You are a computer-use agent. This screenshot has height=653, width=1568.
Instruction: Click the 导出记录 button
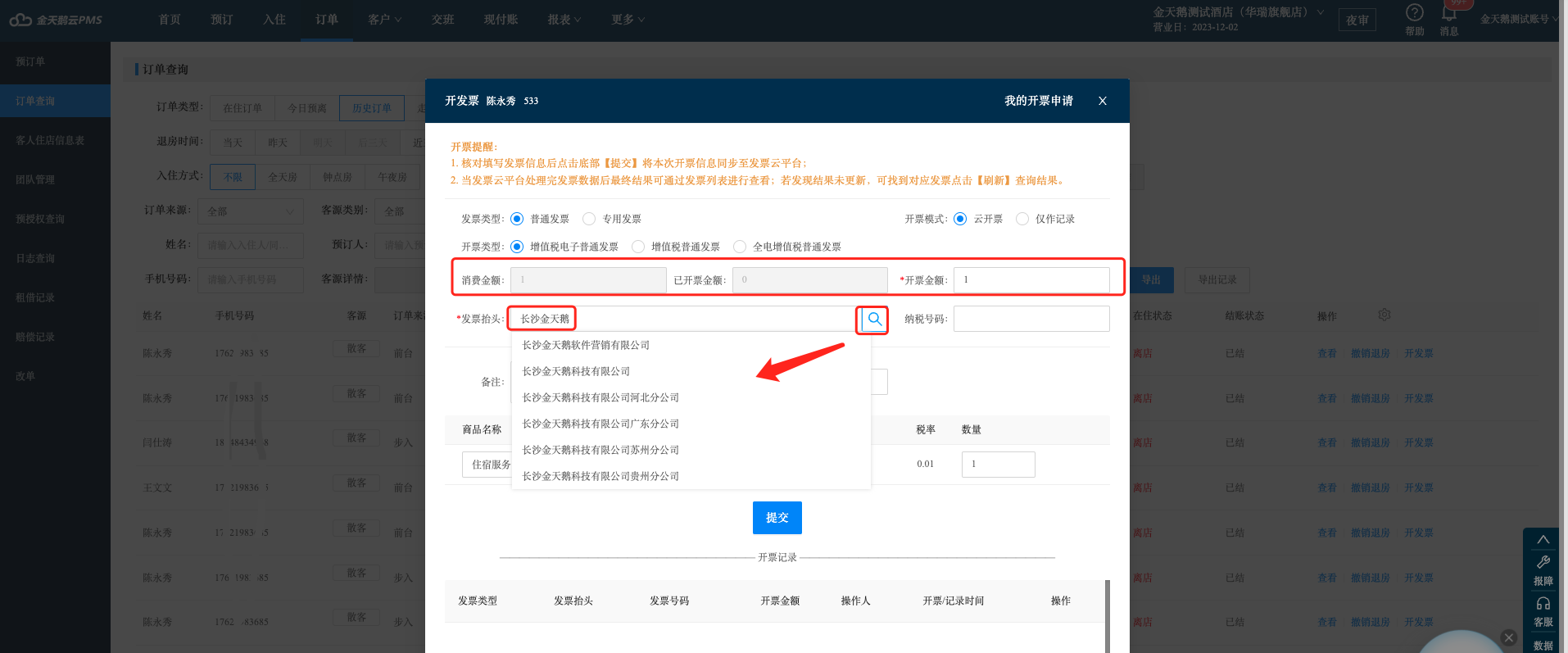[x=1217, y=280]
